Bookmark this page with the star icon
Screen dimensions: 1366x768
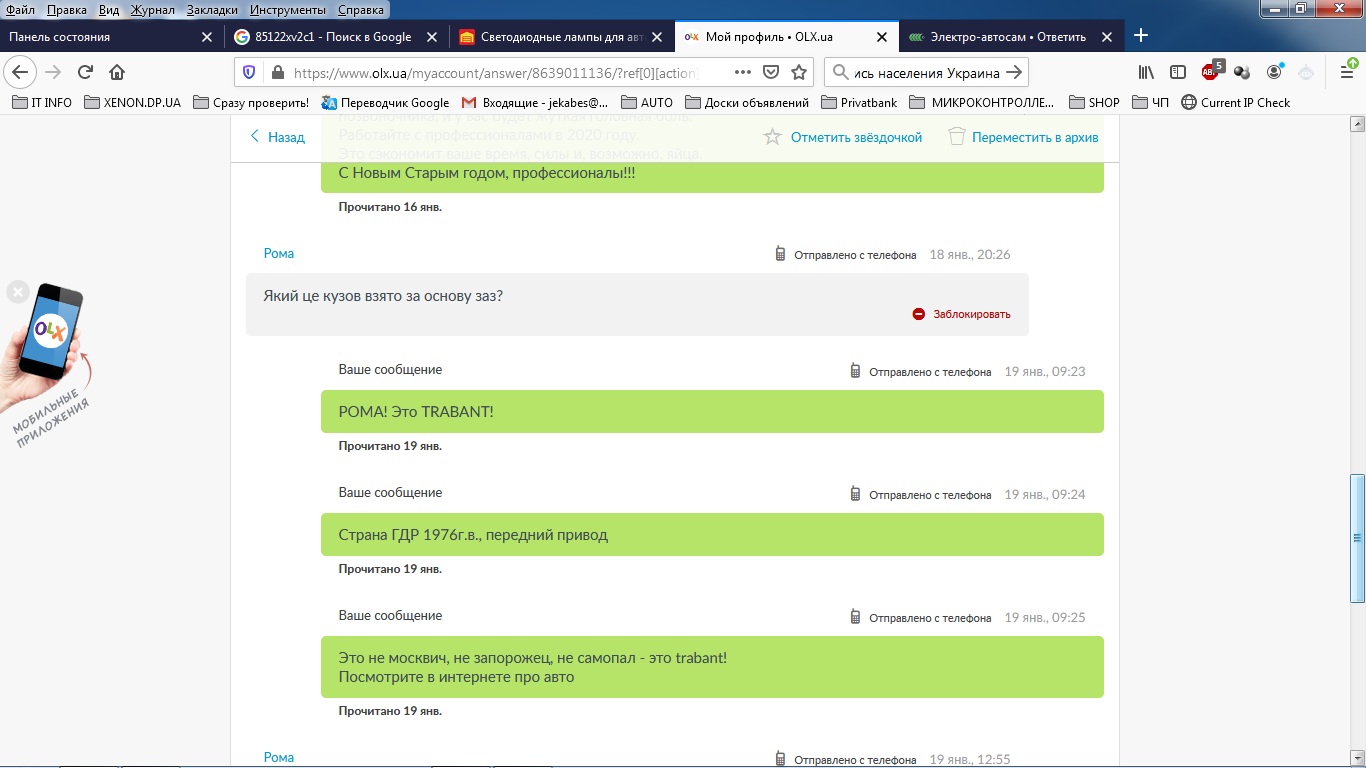[799, 72]
